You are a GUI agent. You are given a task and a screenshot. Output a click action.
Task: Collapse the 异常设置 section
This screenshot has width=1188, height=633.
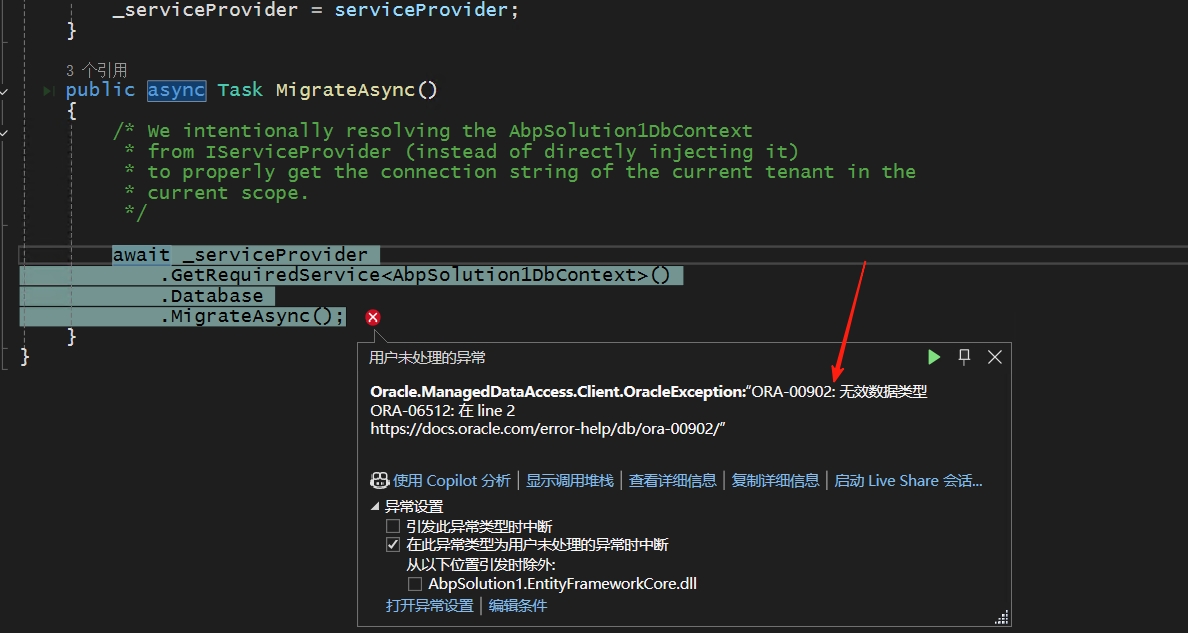point(375,506)
